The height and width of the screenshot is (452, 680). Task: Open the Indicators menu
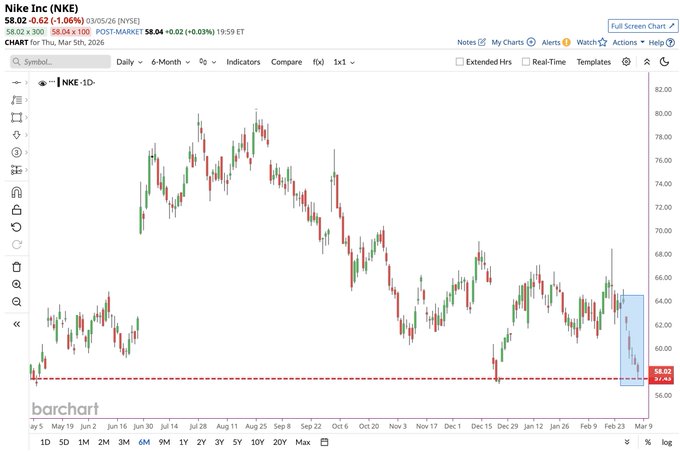click(243, 62)
